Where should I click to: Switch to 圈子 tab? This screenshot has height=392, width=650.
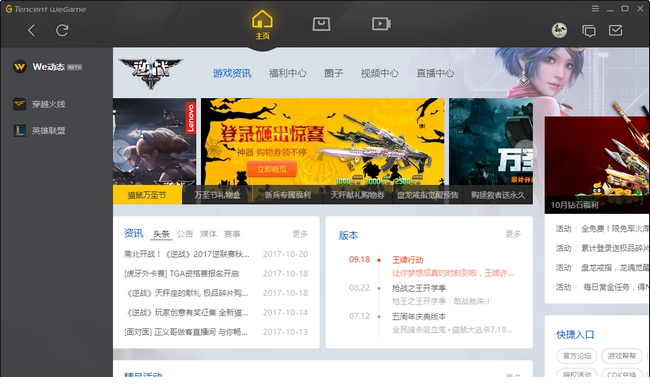point(334,73)
